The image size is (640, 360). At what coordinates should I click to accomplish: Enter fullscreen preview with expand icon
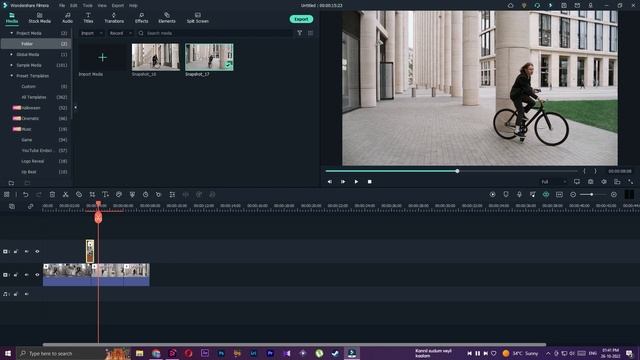coord(631,182)
